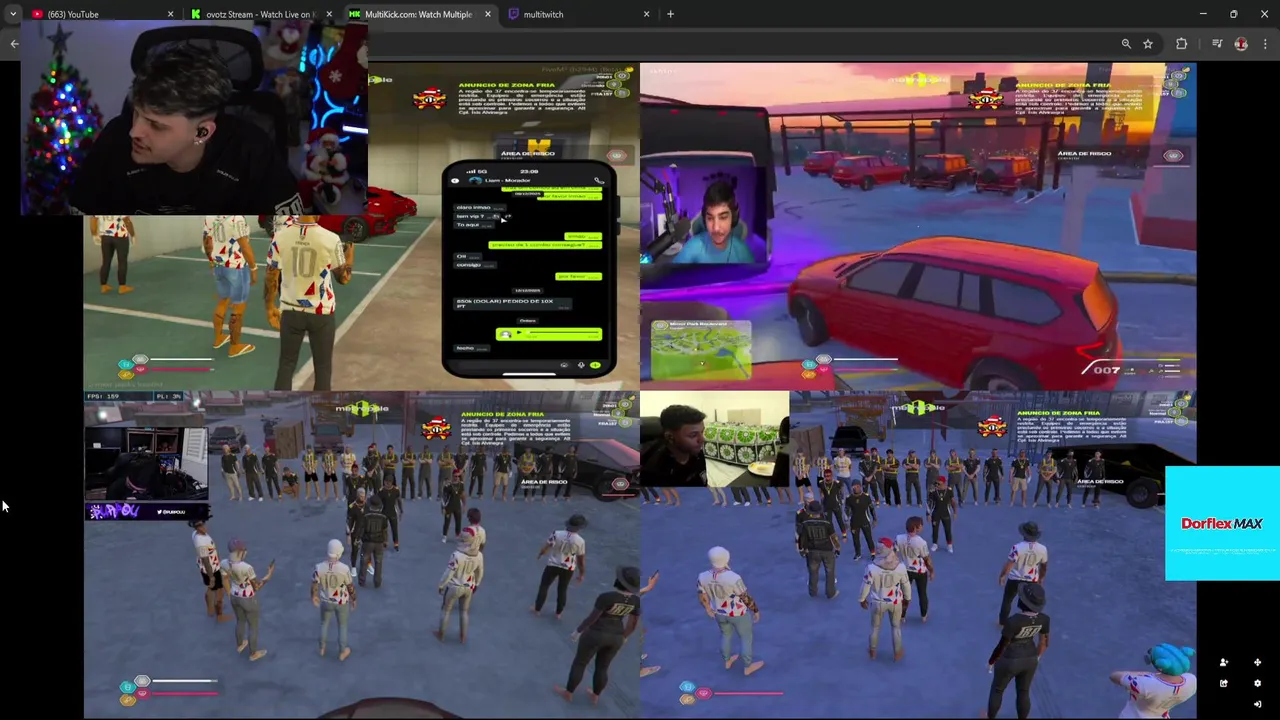
Task: Click the stream showing FPS 159 overlay
Action: pyautogui.click(x=361, y=554)
